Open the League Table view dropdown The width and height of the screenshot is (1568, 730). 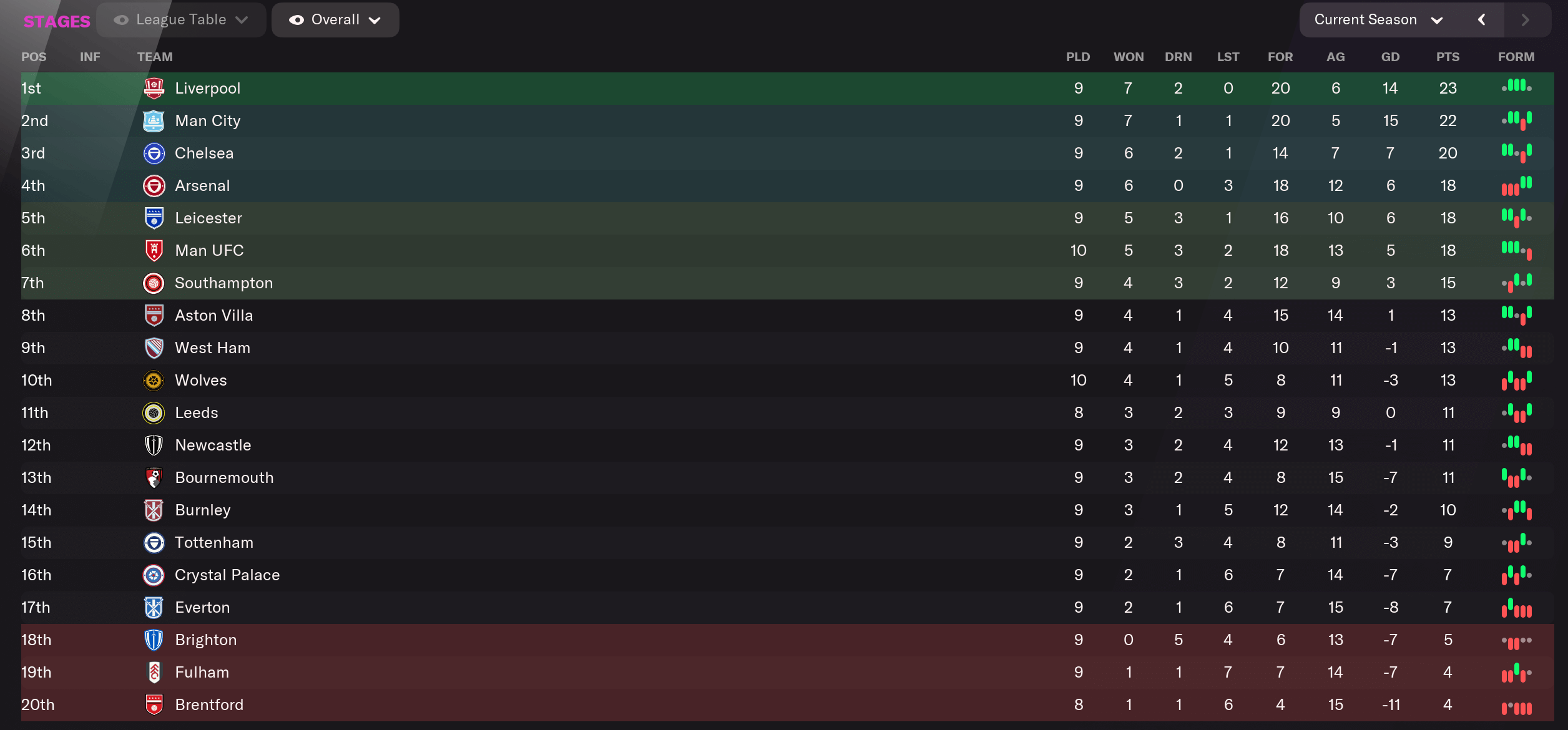181,19
